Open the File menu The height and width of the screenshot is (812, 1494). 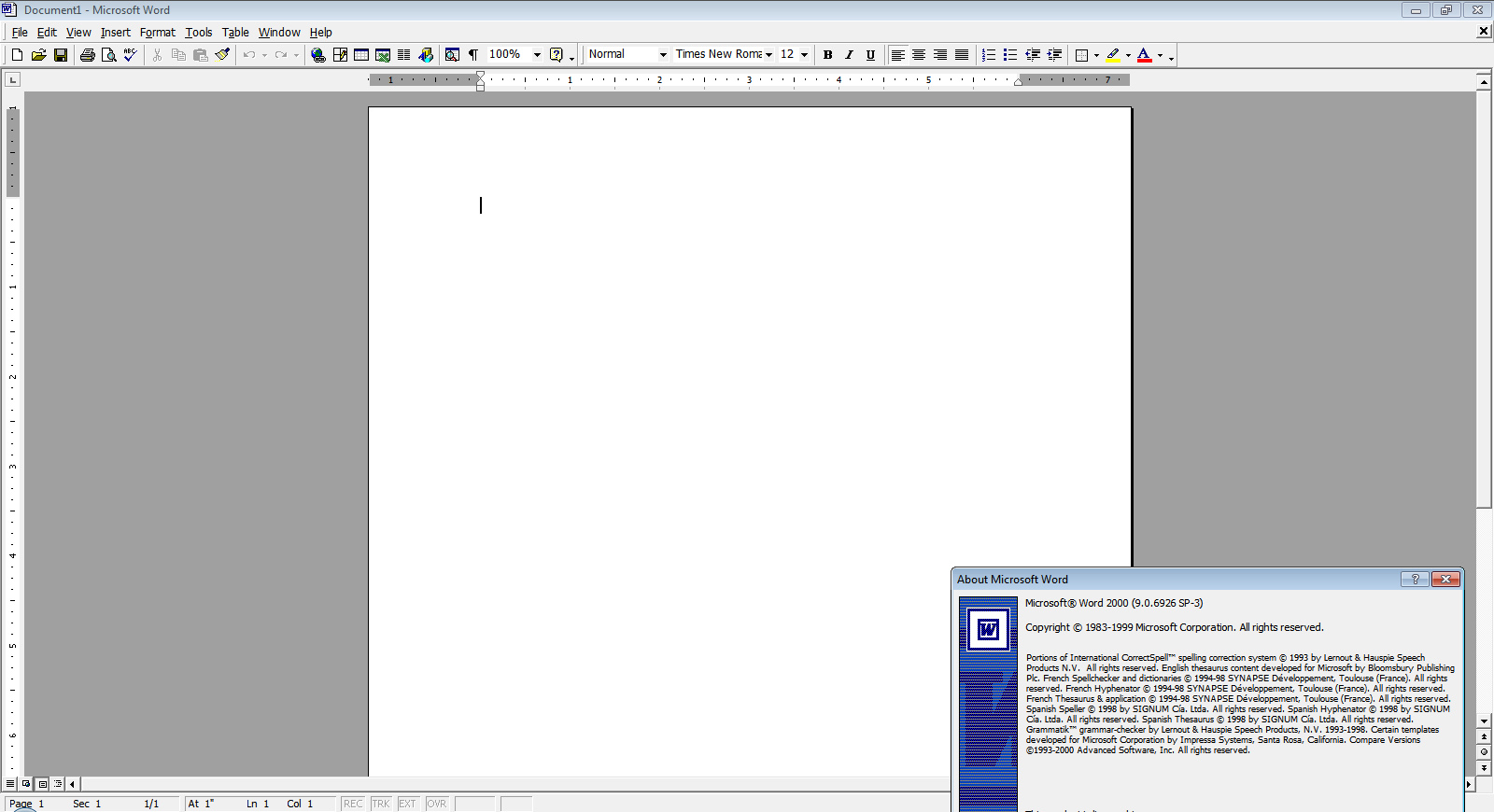[20, 32]
